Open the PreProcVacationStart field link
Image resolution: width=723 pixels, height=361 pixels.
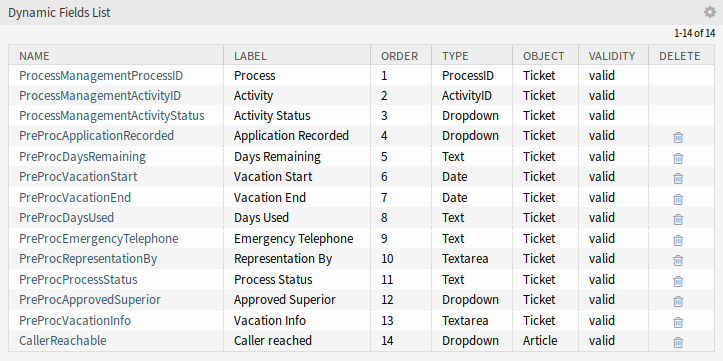(x=78, y=177)
